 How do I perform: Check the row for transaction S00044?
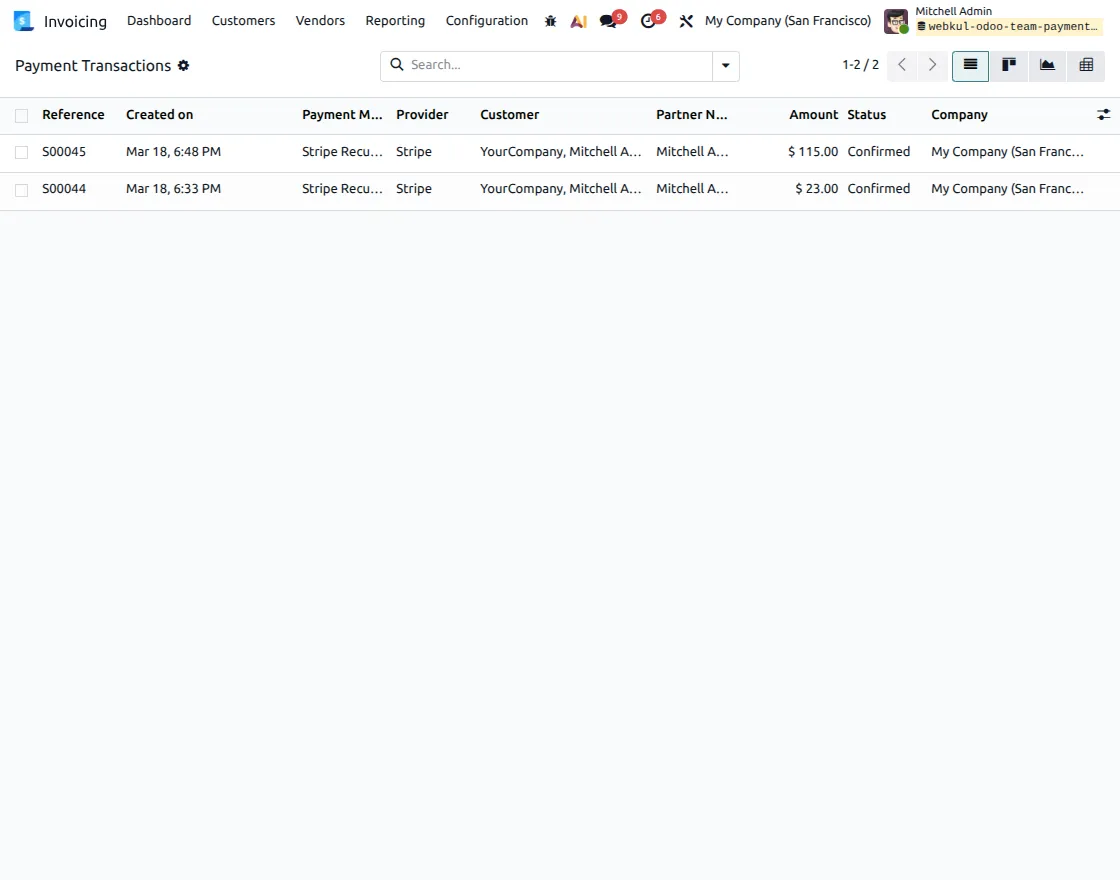[x=21, y=188]
